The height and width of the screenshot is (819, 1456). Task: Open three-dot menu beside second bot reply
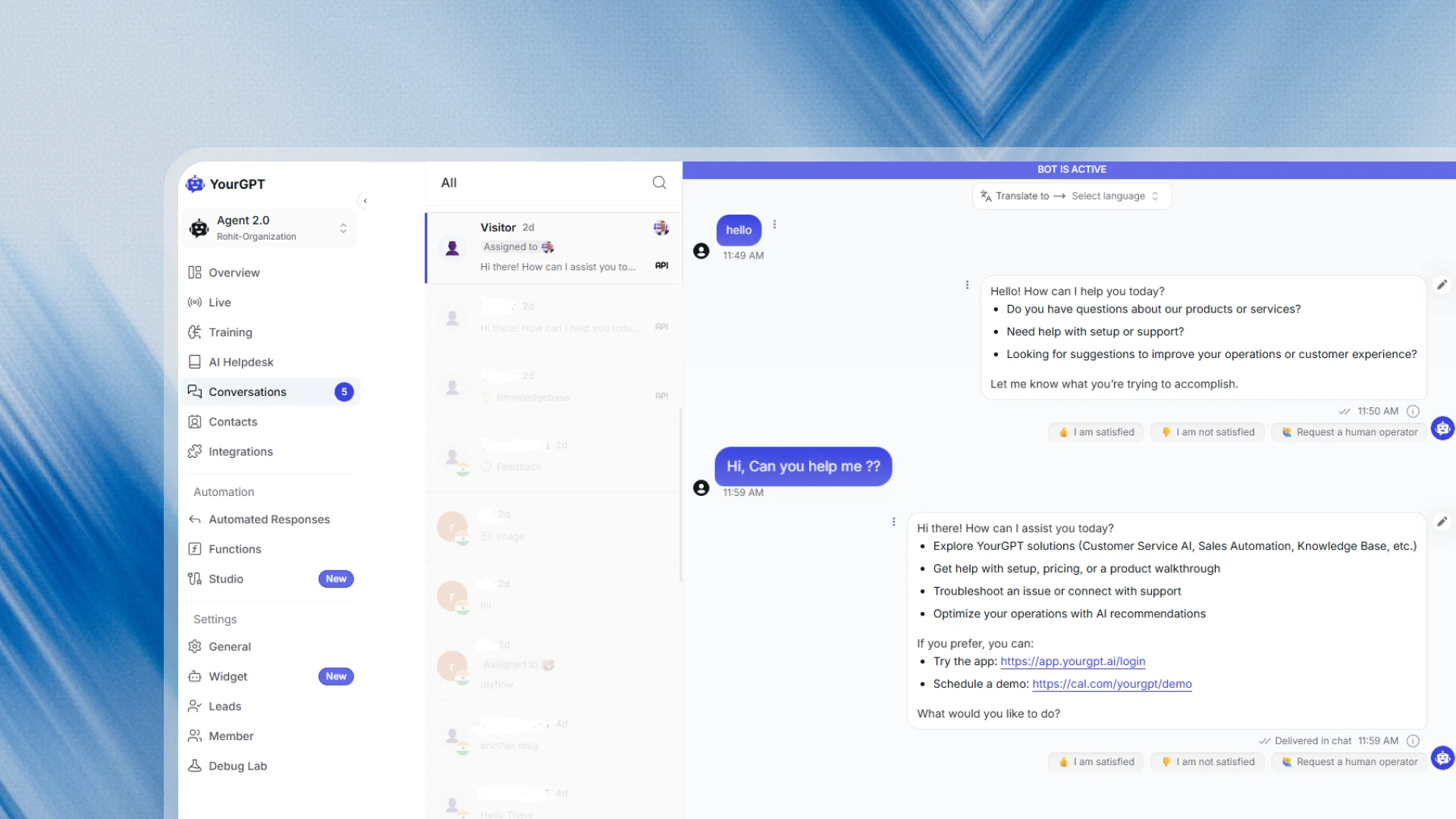893,522
